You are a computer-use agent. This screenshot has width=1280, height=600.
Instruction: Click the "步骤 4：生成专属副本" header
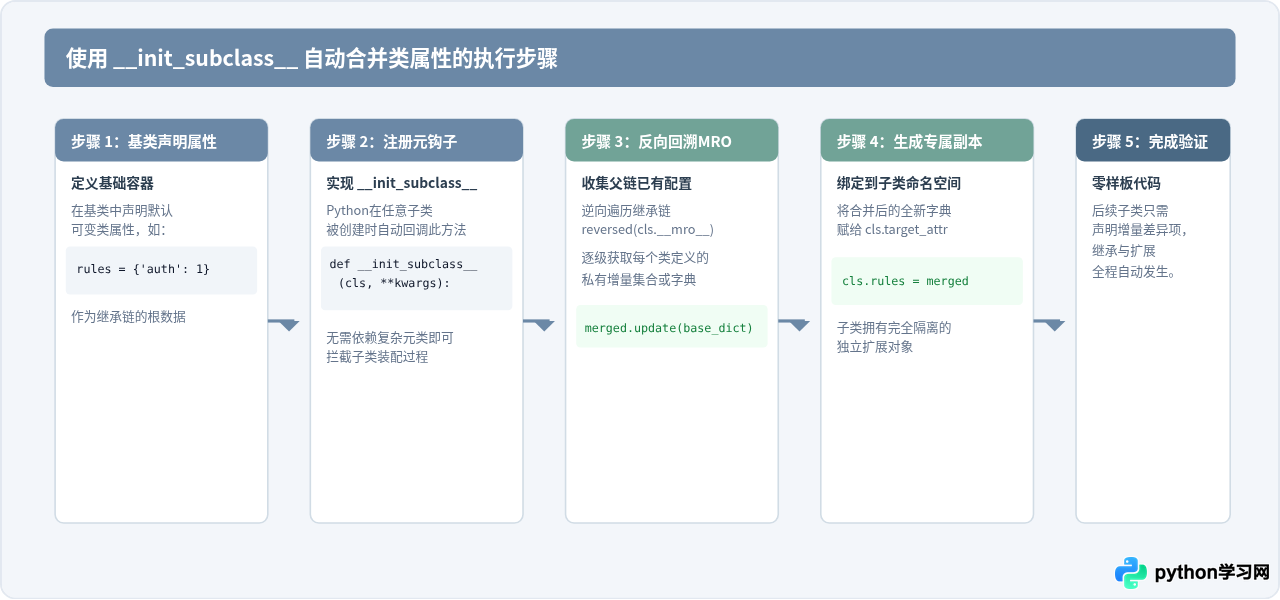(926, 141)
